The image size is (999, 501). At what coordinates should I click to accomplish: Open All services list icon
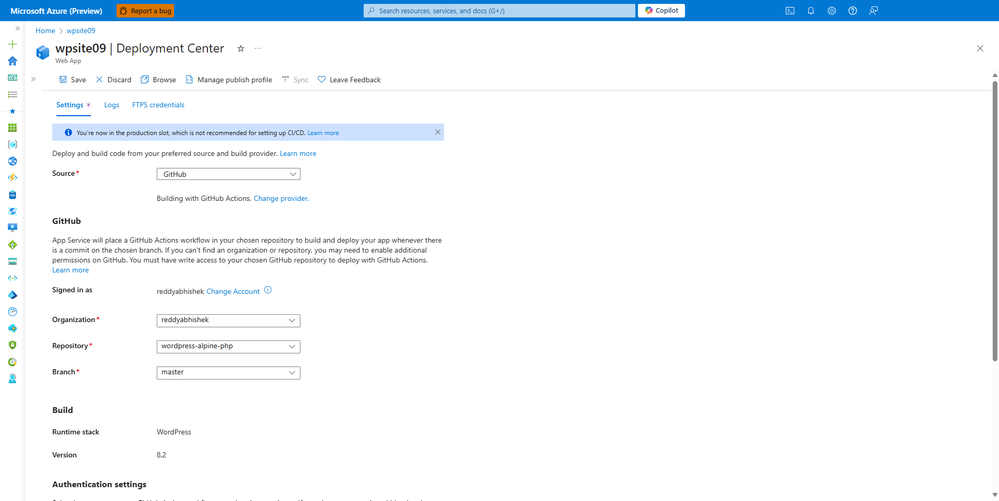tap(12, 94)
